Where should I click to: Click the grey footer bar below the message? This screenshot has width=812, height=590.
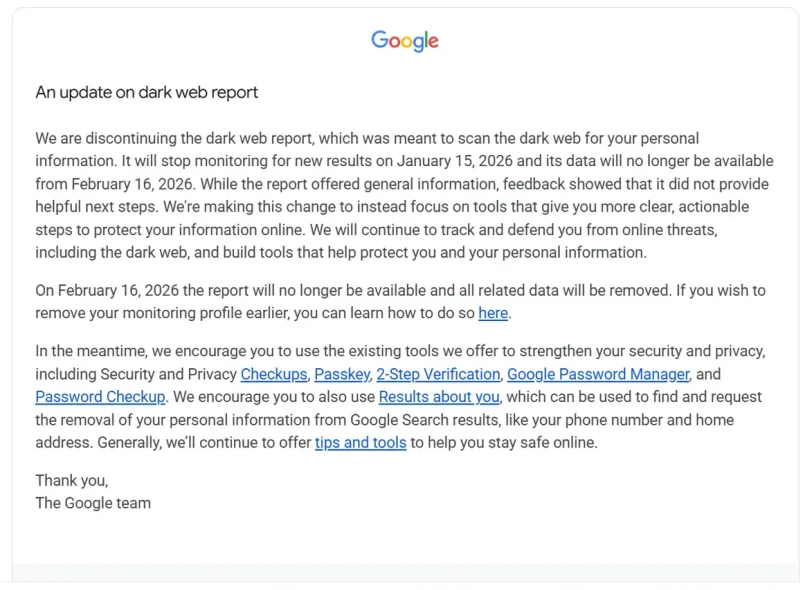point(405,573)
